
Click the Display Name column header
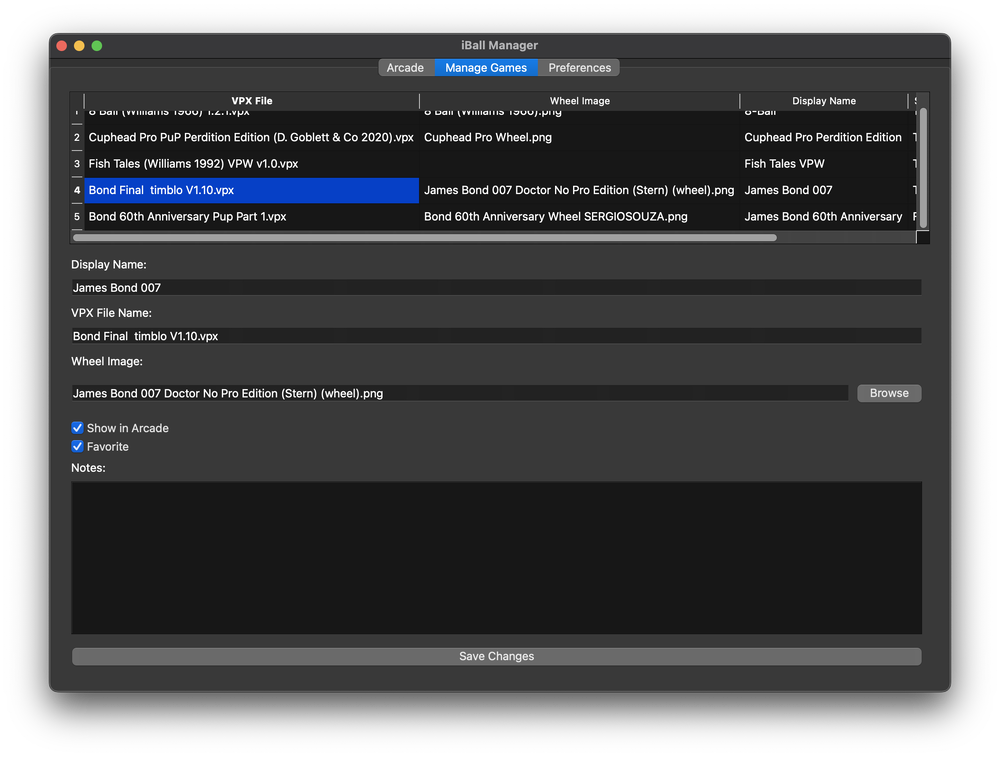[x=823, y=100]
